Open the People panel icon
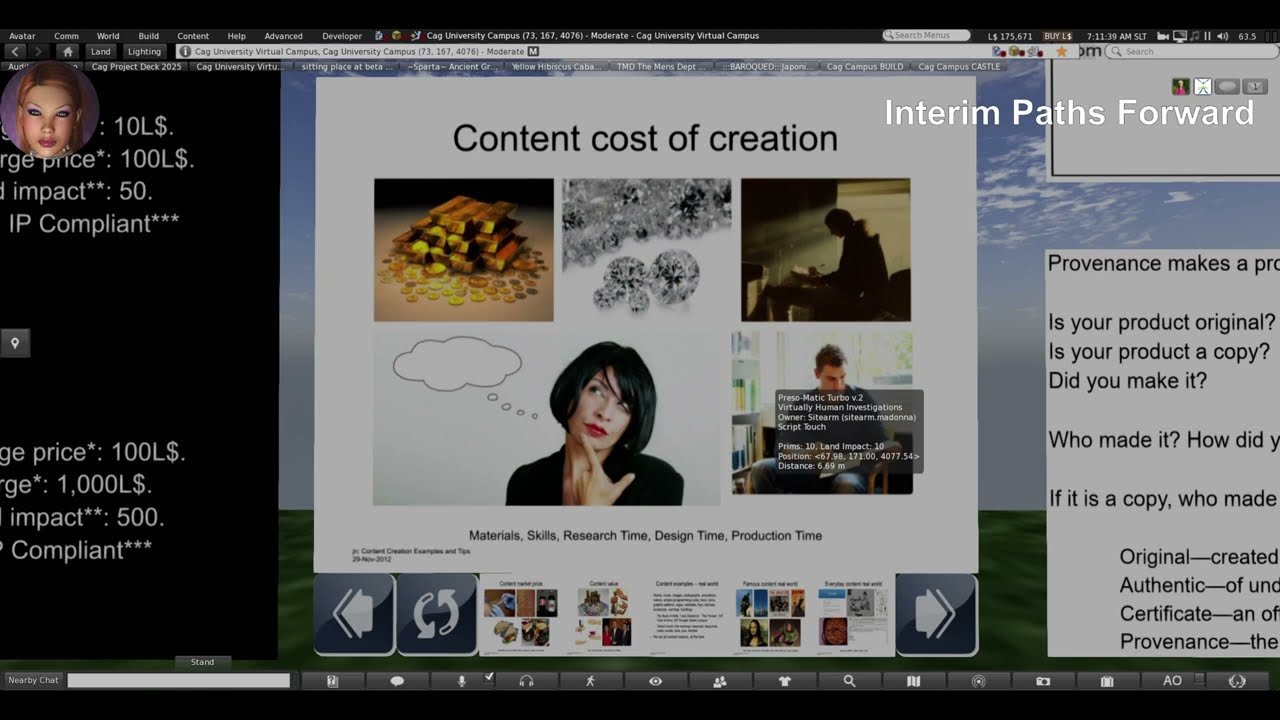This screenshot has width=1280, height=720. [x=719, y=681]
